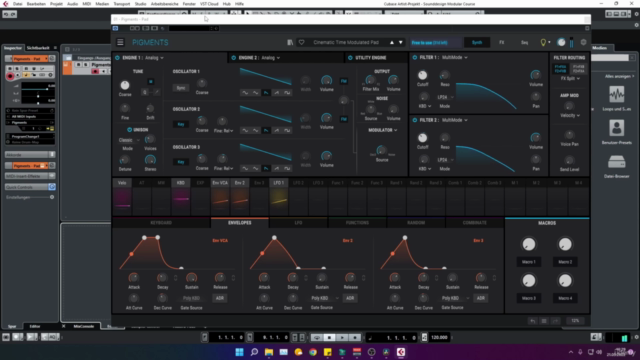Open Amp Mod Velocity dropdown
This screenshot has width=640, height=360.
[570, 116]
